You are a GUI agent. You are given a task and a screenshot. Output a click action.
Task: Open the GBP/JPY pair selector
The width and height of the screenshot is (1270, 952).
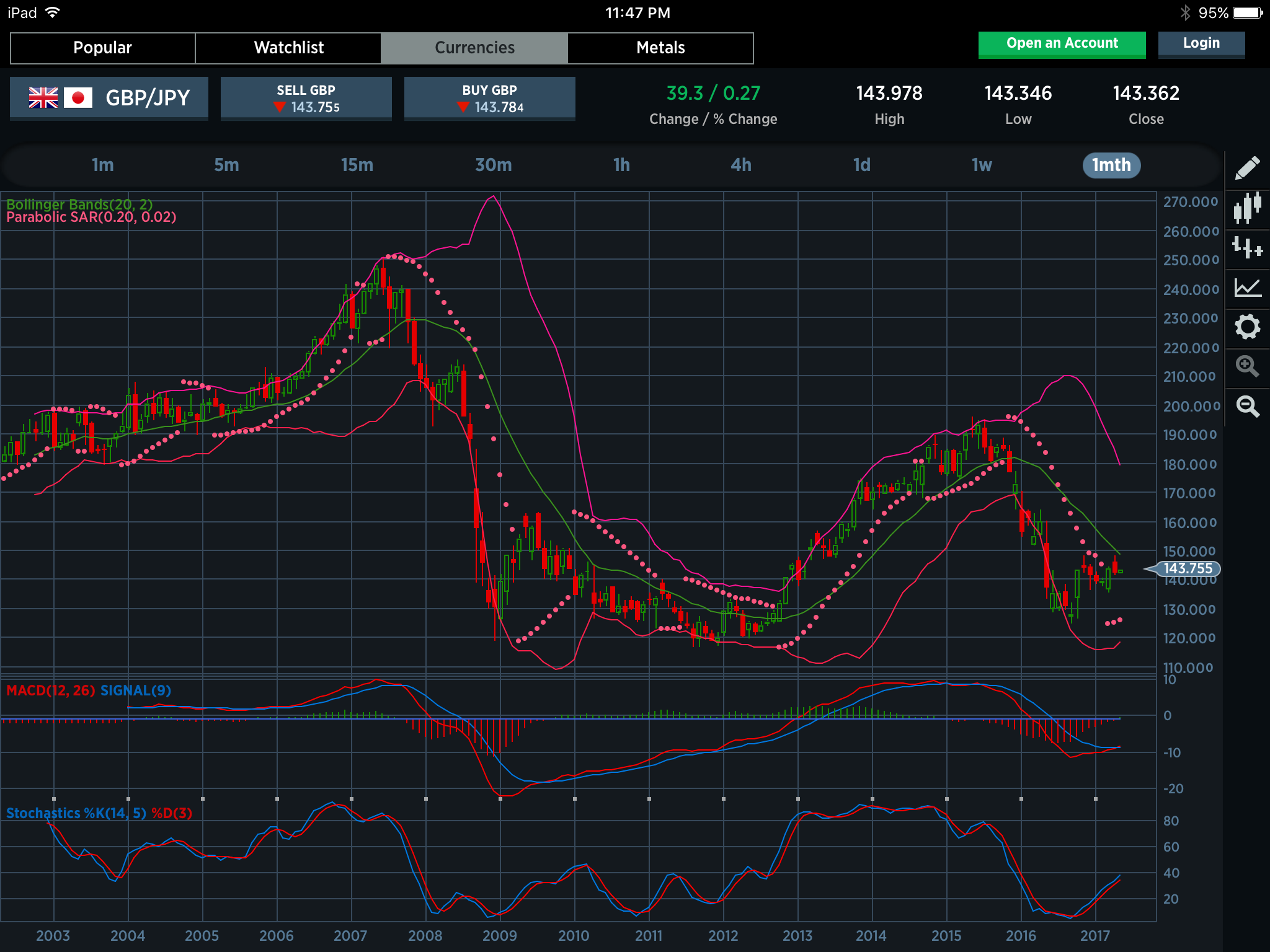(x=109, y=98)
